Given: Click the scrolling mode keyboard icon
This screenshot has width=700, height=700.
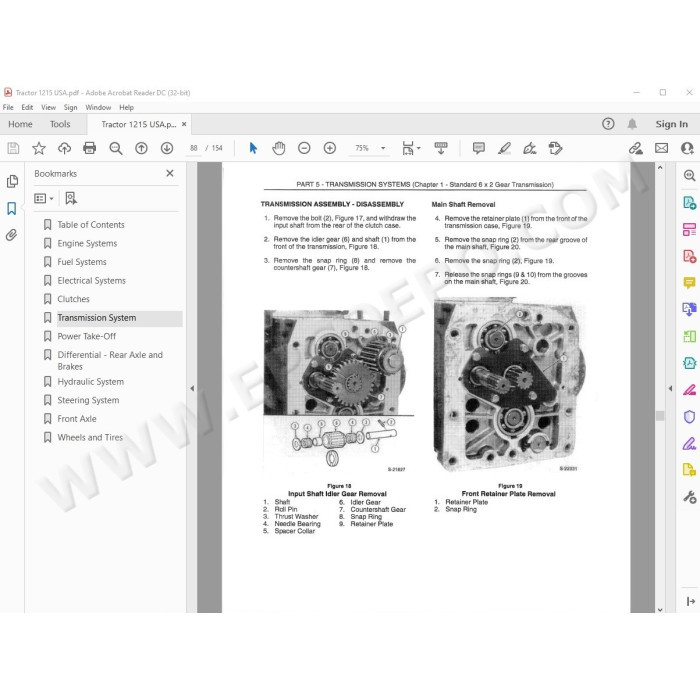Looking at the screenshot, I should (x=441, y=148).
